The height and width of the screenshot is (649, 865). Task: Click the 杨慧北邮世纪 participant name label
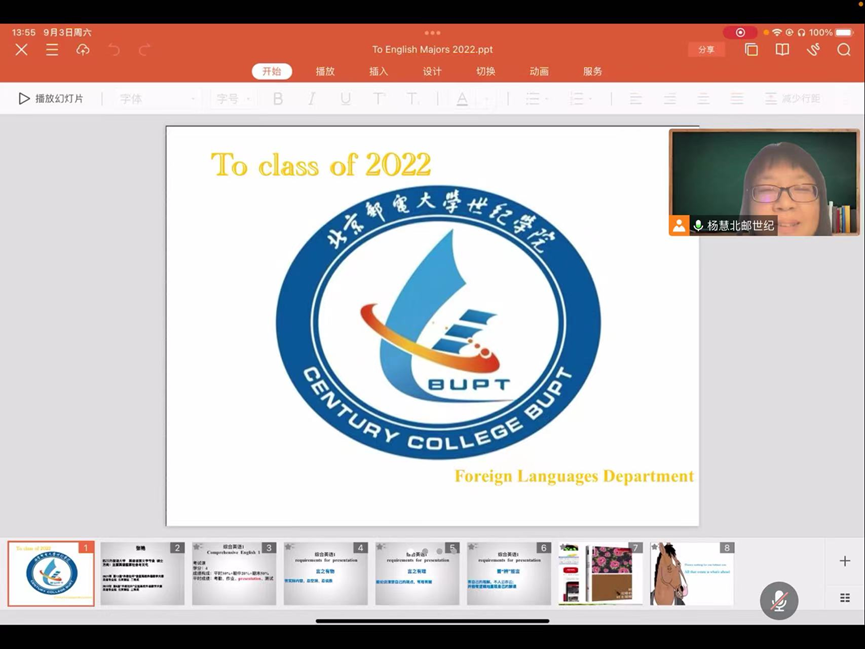(740, 225)
